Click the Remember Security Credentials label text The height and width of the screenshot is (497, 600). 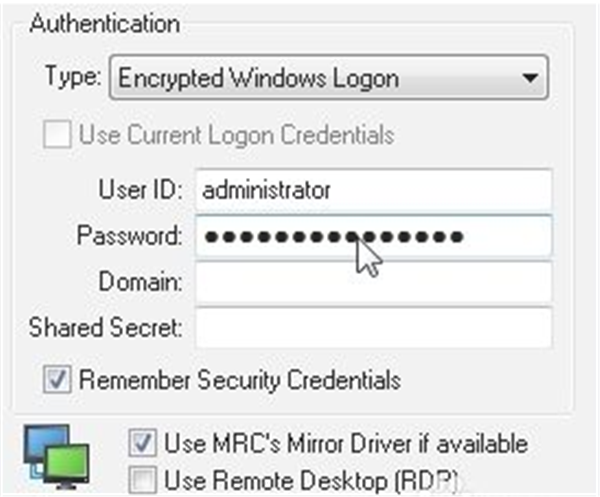240,380
